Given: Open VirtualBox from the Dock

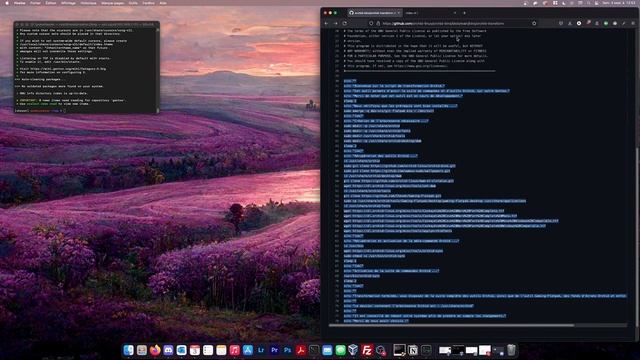Looking at the screenshot, I should [353, 350].
